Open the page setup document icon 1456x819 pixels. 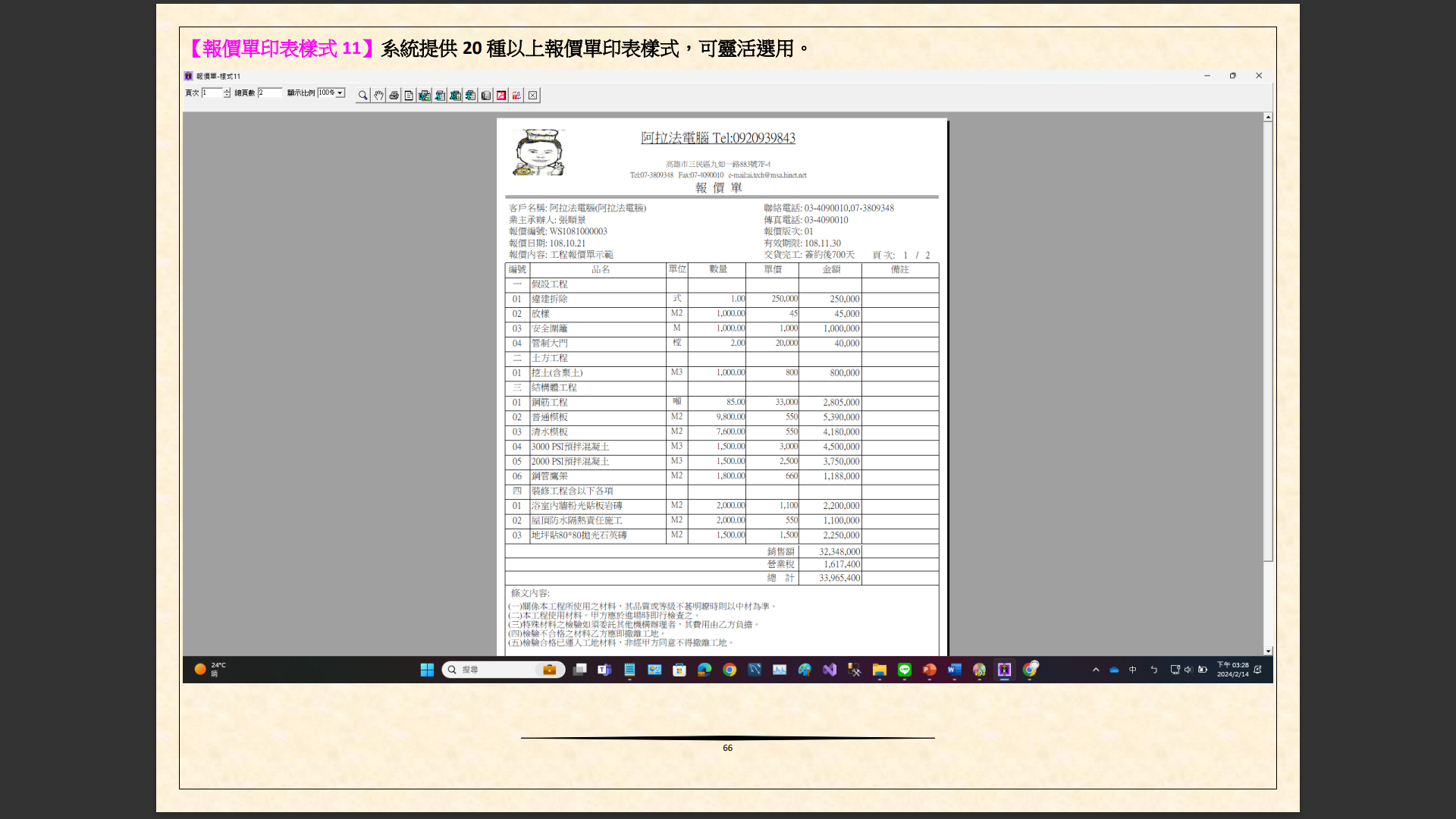coord(409,96)
